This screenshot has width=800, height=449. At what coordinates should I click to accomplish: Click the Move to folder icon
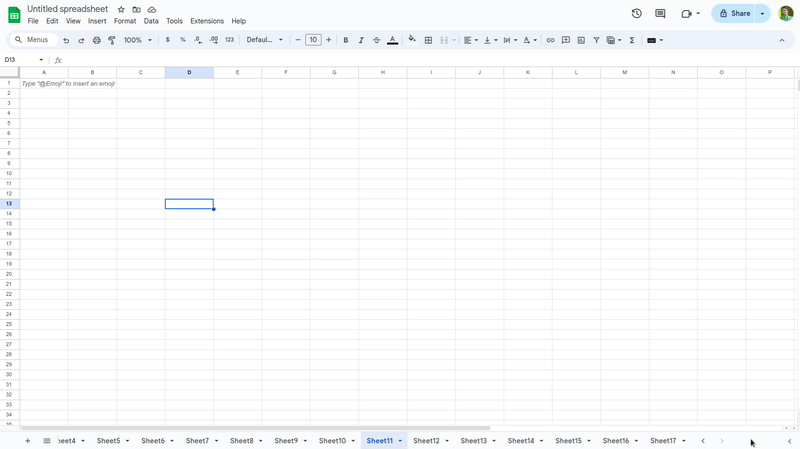[x=136, y=10]
